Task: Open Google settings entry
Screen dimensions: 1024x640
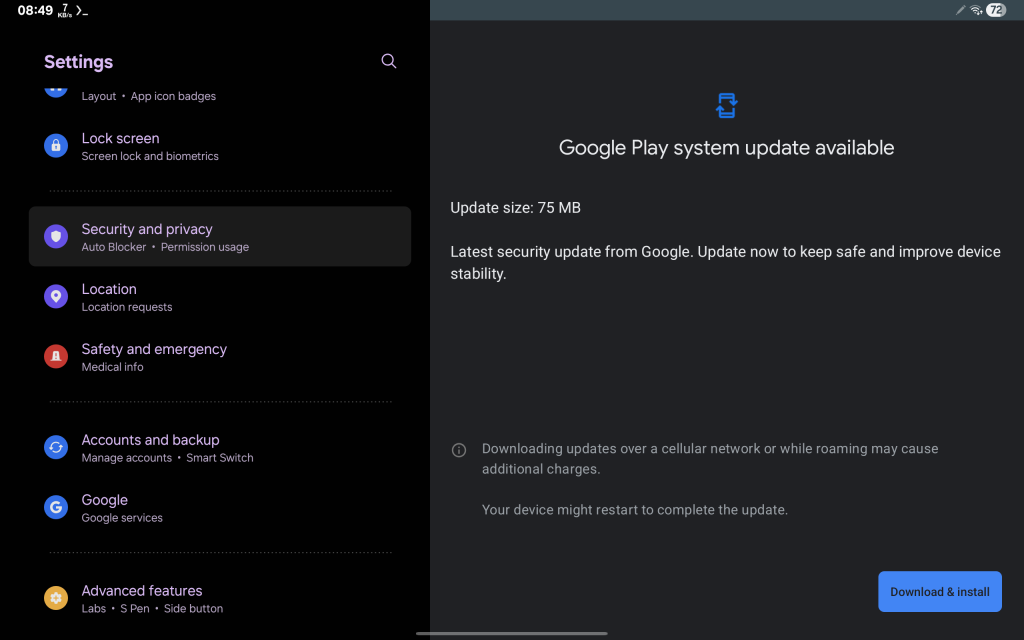Action: [x=219, y=507]
